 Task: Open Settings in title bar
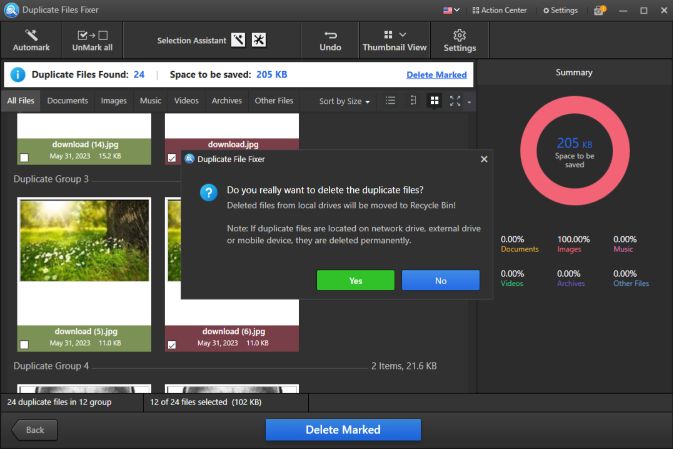pyautogui.click(x=561, y=10)
